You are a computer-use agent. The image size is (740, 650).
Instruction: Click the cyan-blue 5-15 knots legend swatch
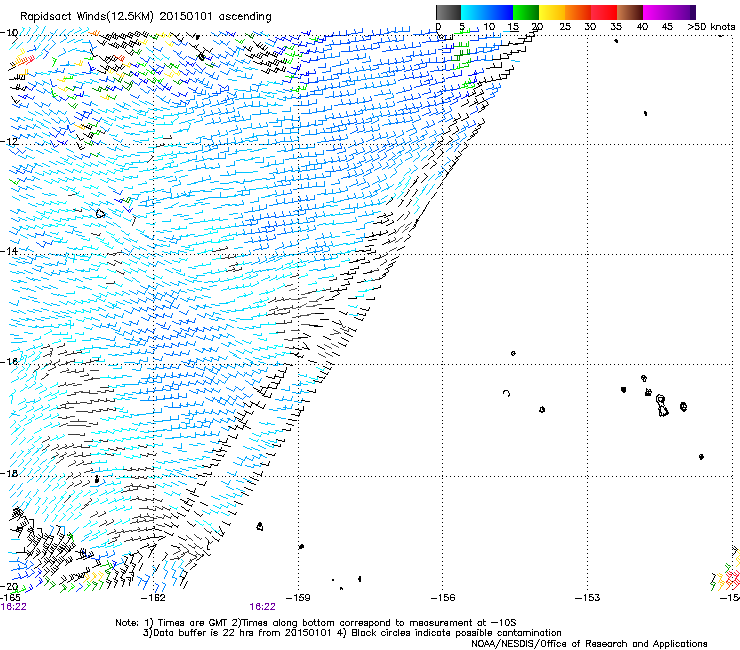coord(487,12)
